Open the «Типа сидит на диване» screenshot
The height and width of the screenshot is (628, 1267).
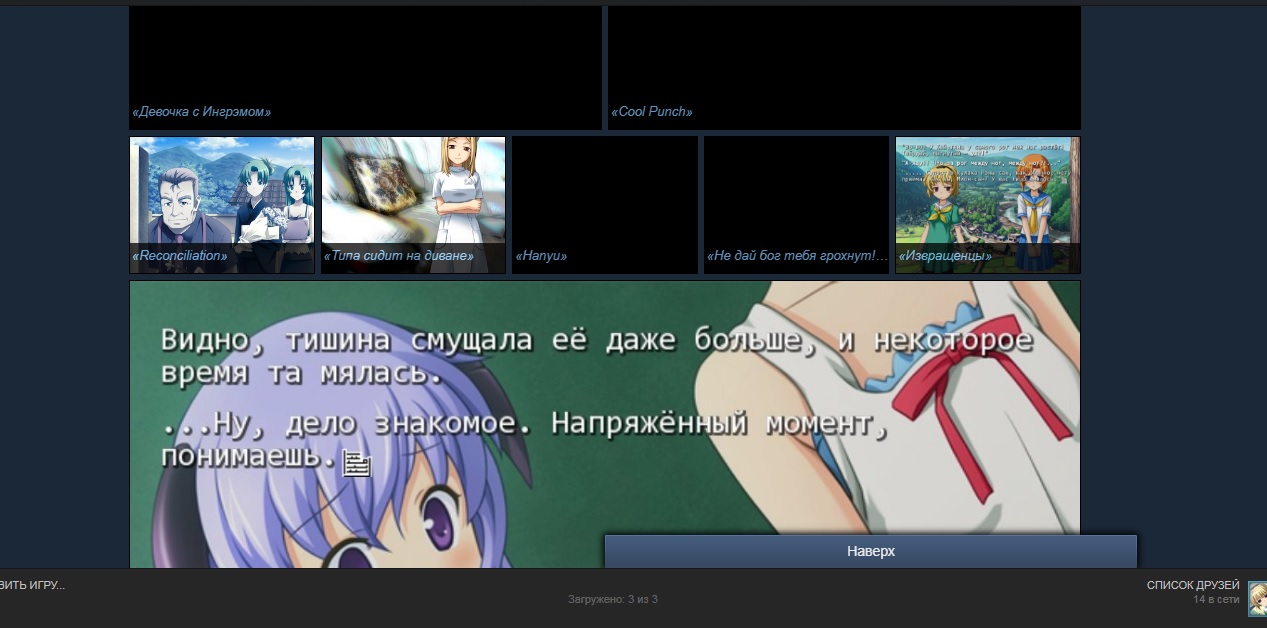coord(414,205)
